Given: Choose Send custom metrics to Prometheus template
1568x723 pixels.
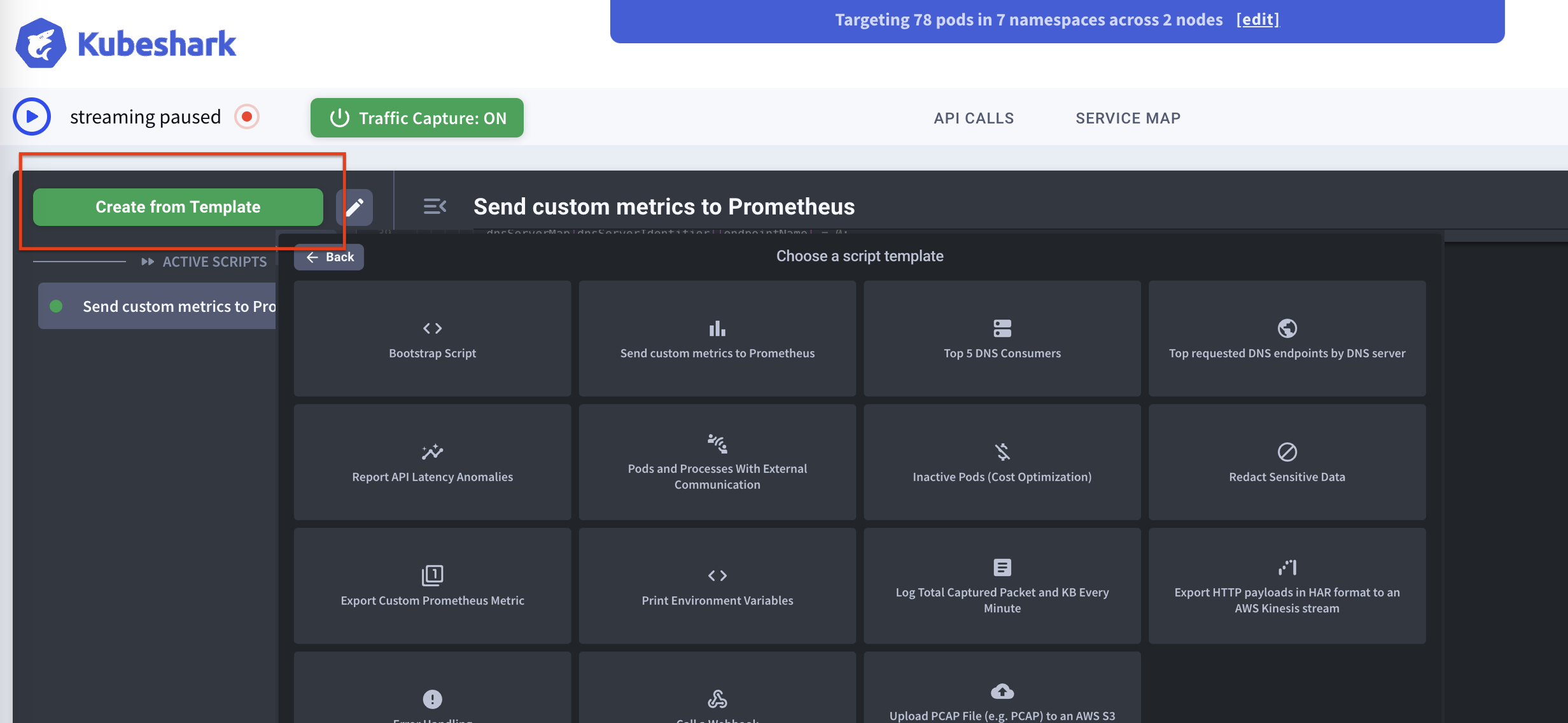Looking at the screenshot, I should pyautogui.click(x=717, y=339).
